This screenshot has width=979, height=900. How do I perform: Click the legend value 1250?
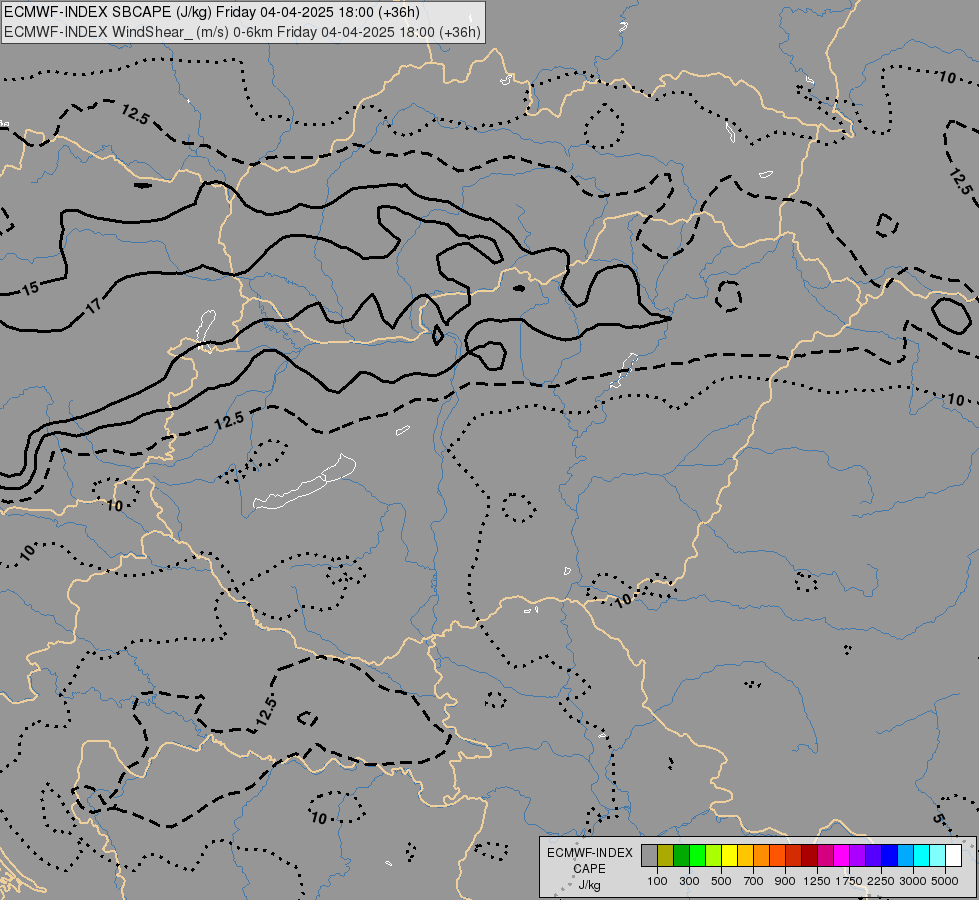(817, 881)
